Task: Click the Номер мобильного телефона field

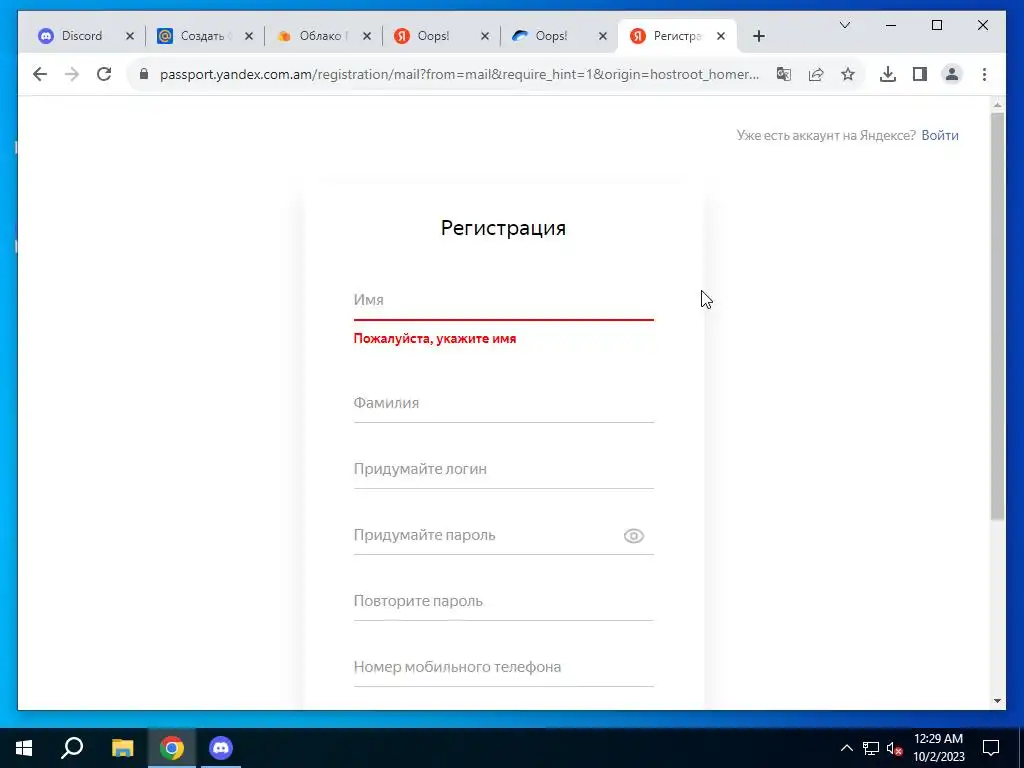Action: [504, 667]
